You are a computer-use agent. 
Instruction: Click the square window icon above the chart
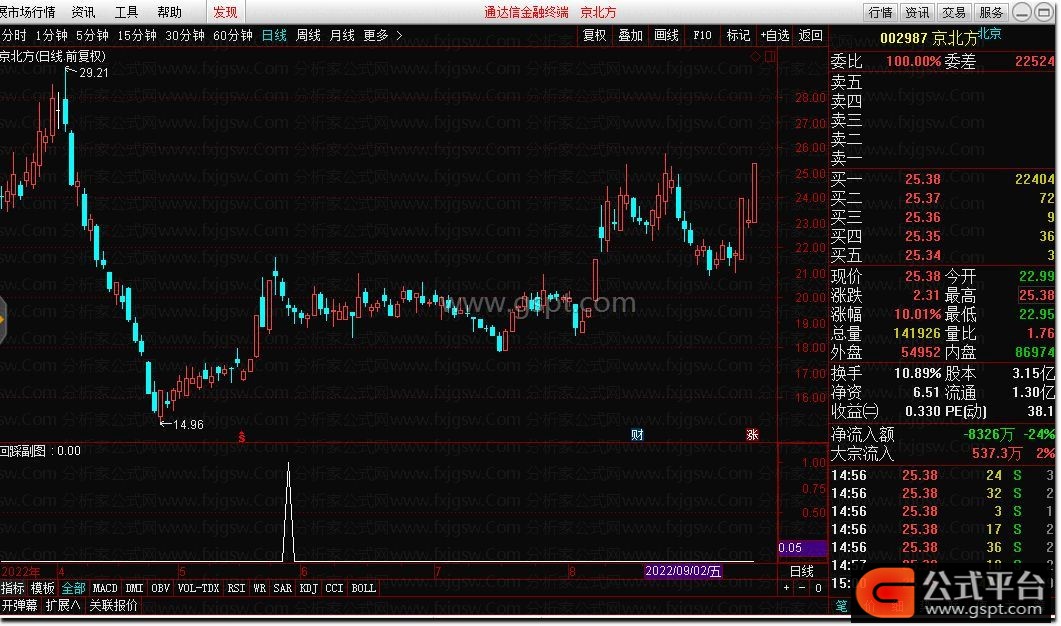(770, 57)
